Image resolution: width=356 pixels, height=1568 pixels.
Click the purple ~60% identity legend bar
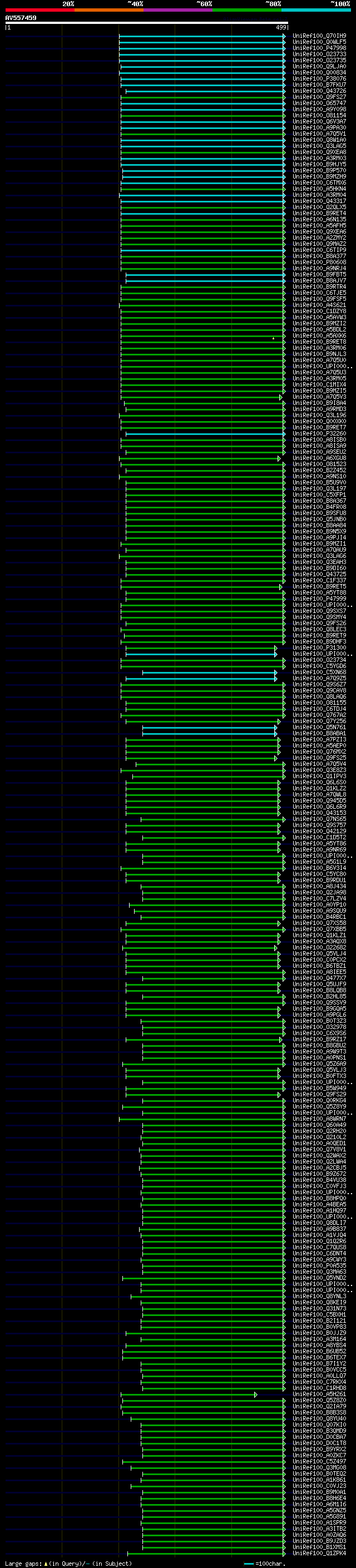179,10
